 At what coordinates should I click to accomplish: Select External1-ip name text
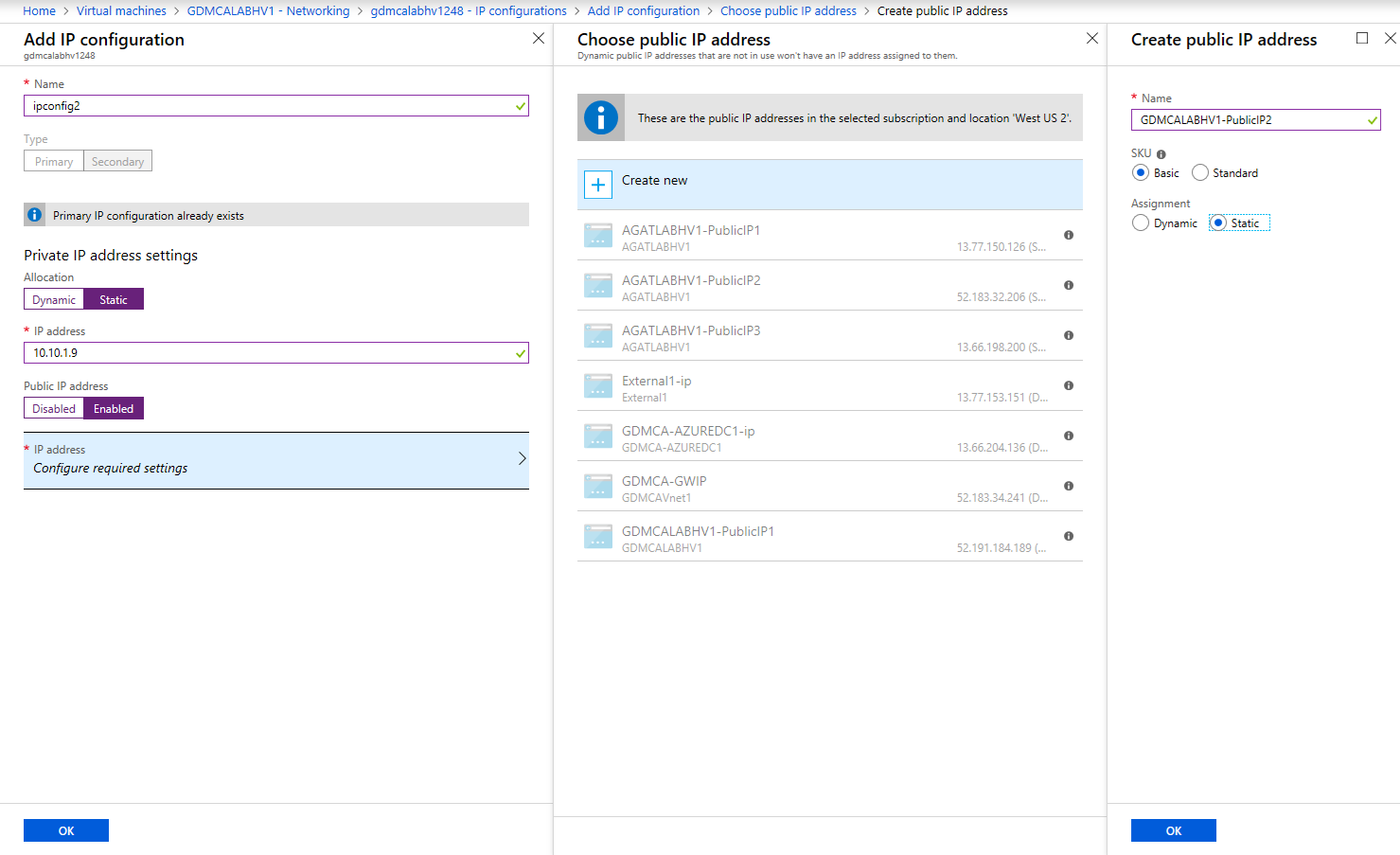pos(657,381)
